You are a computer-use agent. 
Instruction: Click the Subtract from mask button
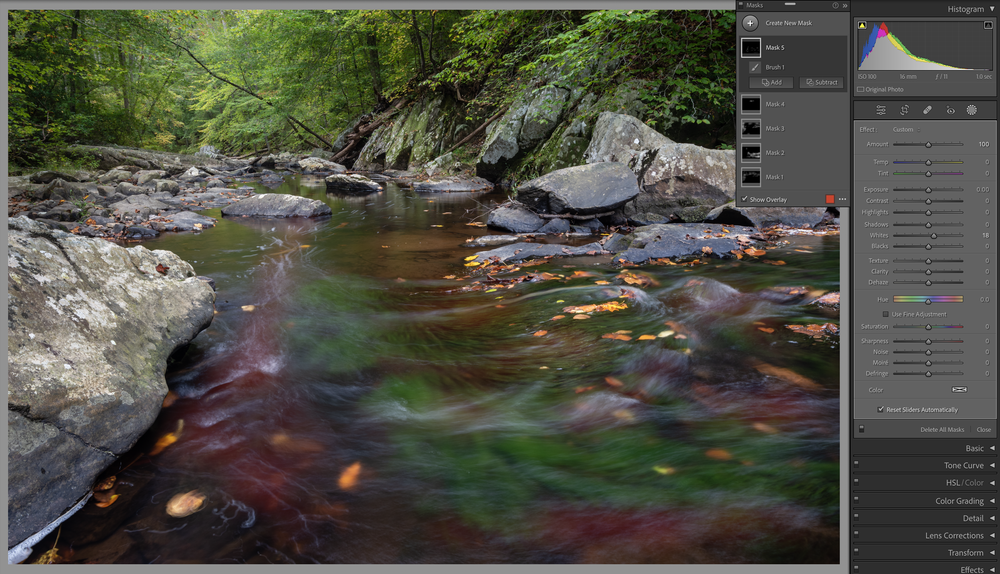821,82
